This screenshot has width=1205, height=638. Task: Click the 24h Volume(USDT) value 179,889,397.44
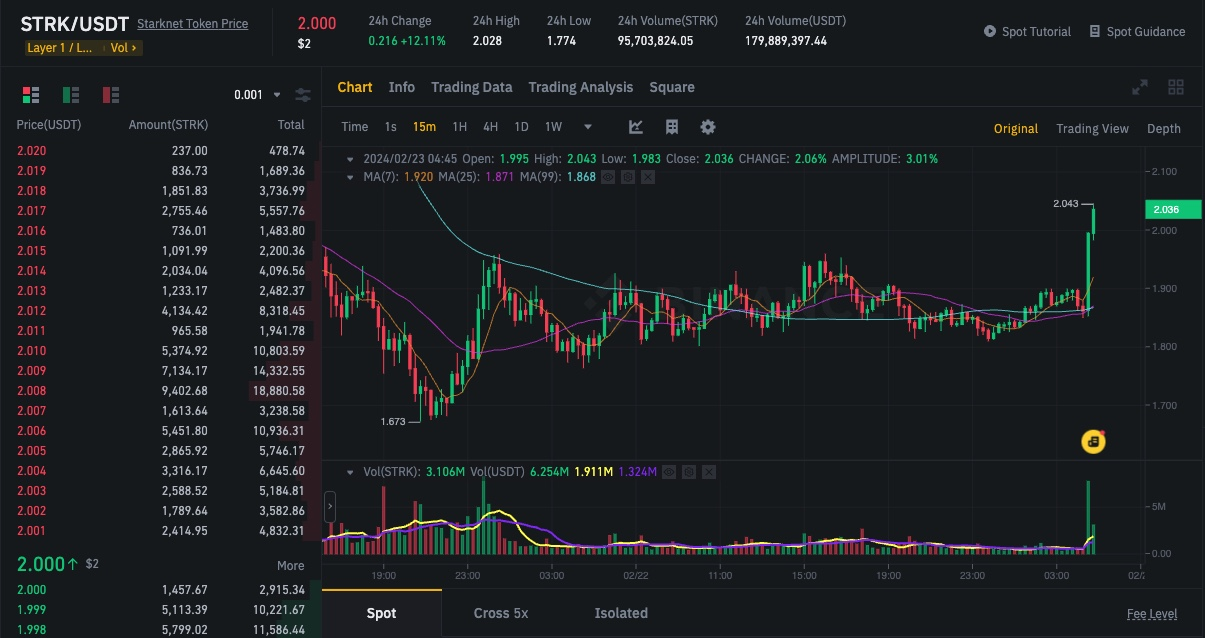coord(786,41)
